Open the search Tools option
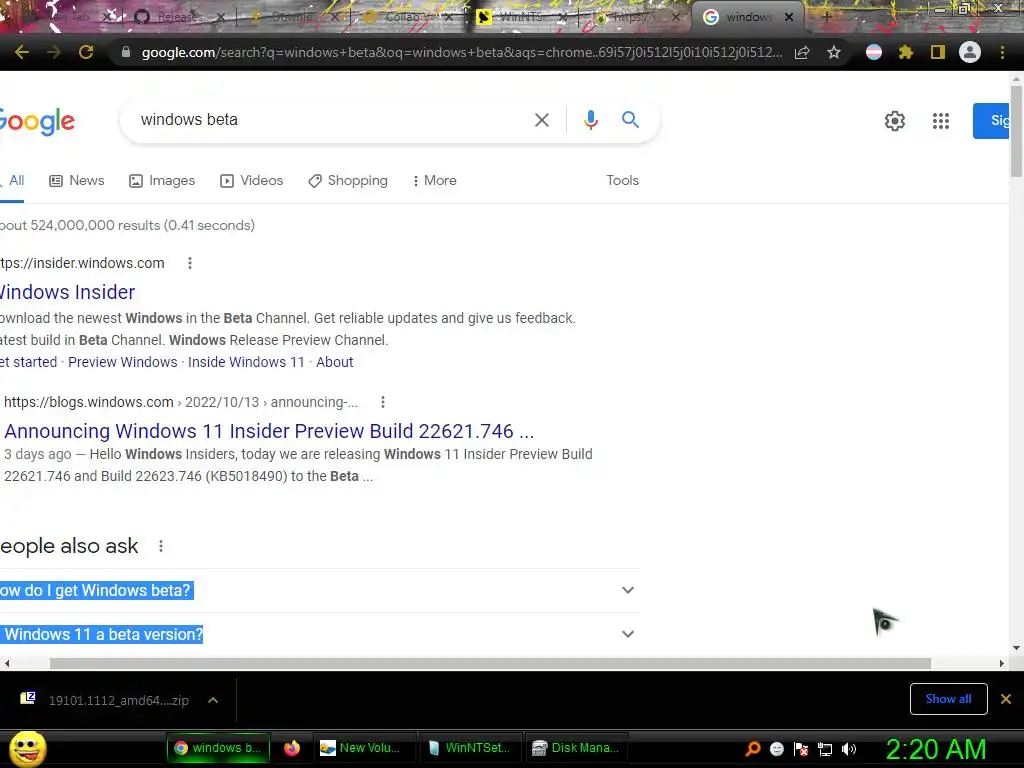 tap(622, 180)
